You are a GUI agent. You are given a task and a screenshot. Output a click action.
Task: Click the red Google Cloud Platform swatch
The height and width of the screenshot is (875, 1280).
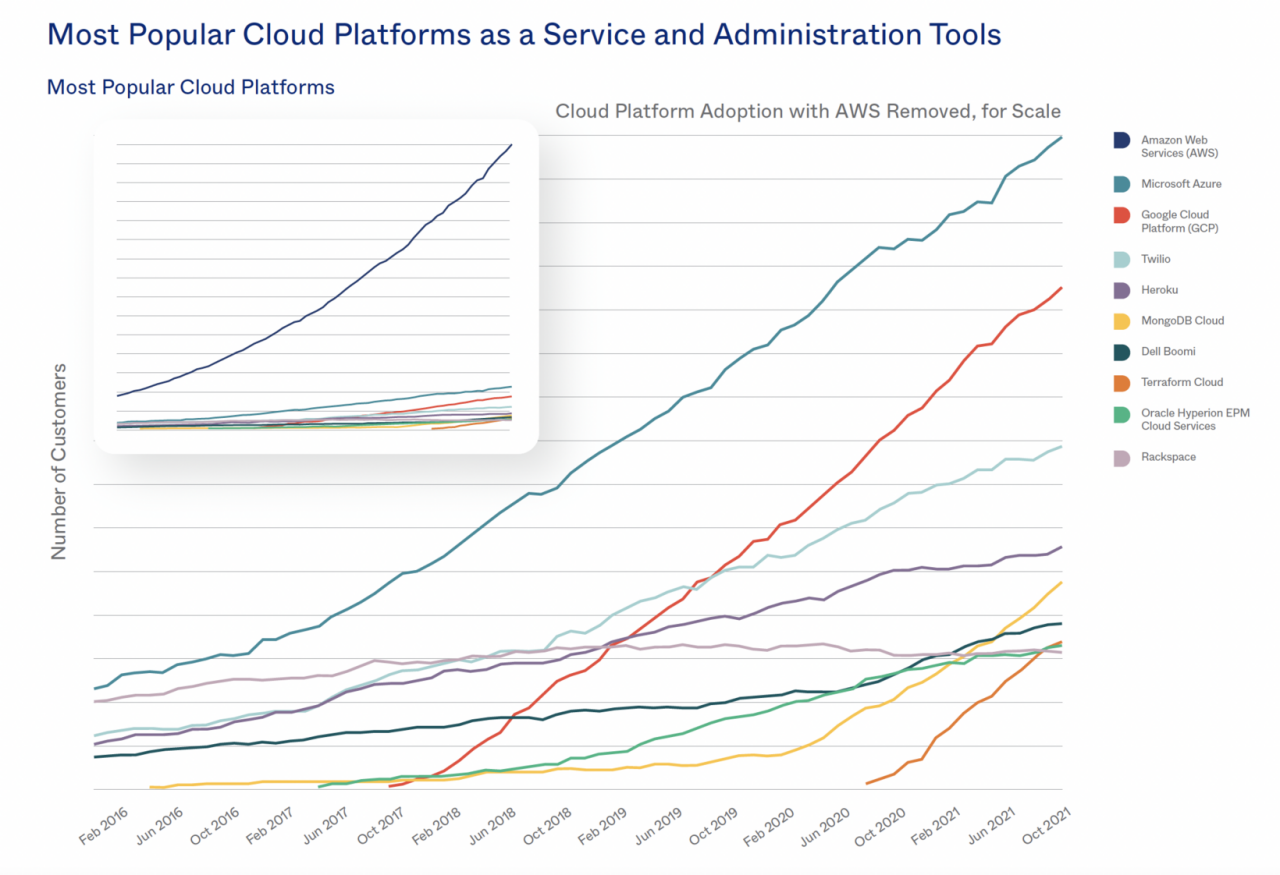(x=1122, y=215)
